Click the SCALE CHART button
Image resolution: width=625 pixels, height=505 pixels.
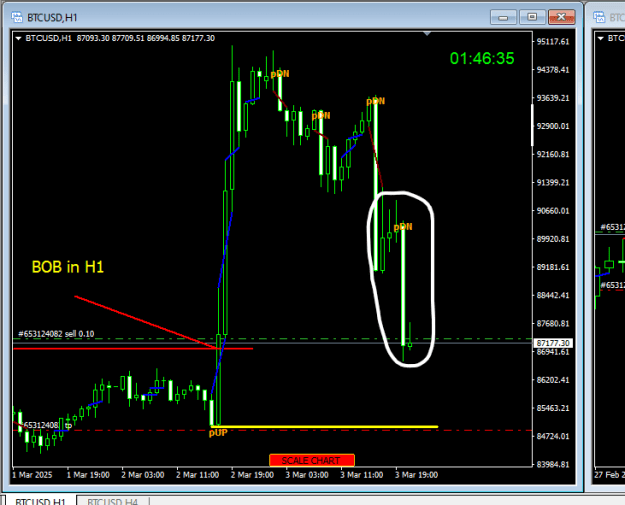[312, 460]
